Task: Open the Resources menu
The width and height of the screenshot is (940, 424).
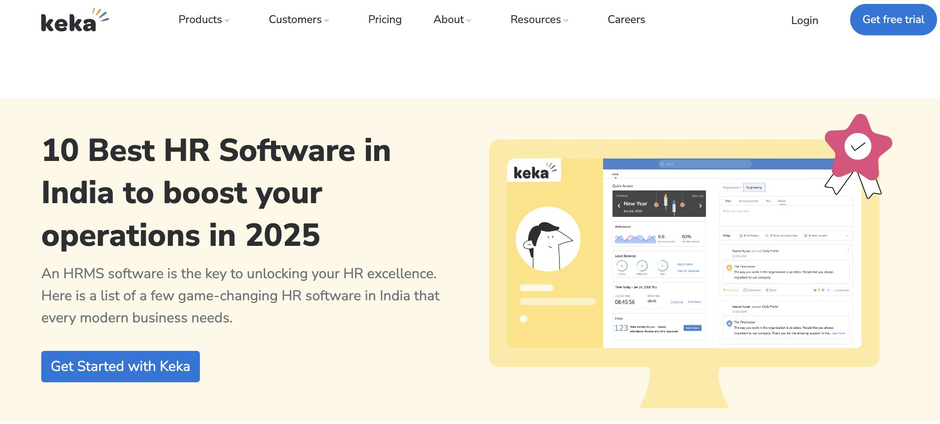Action: point(535,19)
